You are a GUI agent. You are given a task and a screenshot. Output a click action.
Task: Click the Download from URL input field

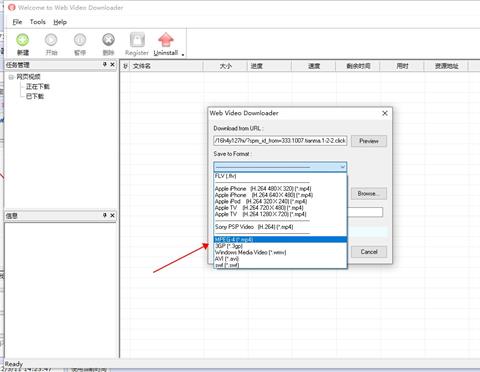coord(280,141)
